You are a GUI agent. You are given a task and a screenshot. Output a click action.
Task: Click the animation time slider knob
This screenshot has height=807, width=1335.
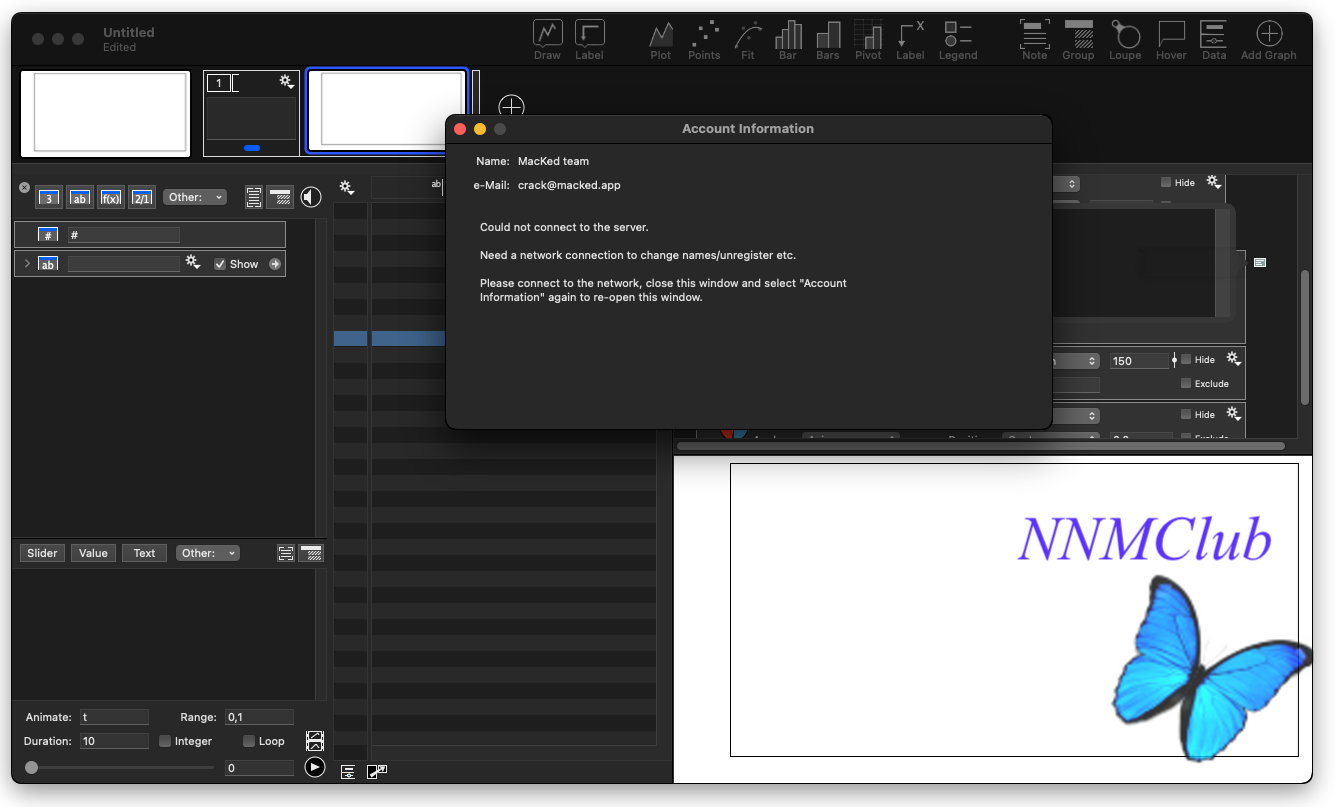(32, 768)
